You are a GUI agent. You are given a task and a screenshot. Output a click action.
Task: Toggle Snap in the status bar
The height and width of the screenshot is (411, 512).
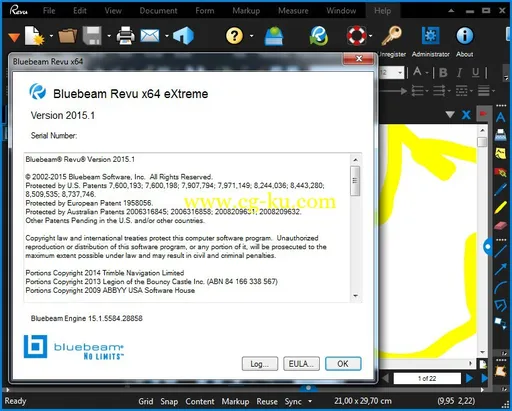[169, 401]
